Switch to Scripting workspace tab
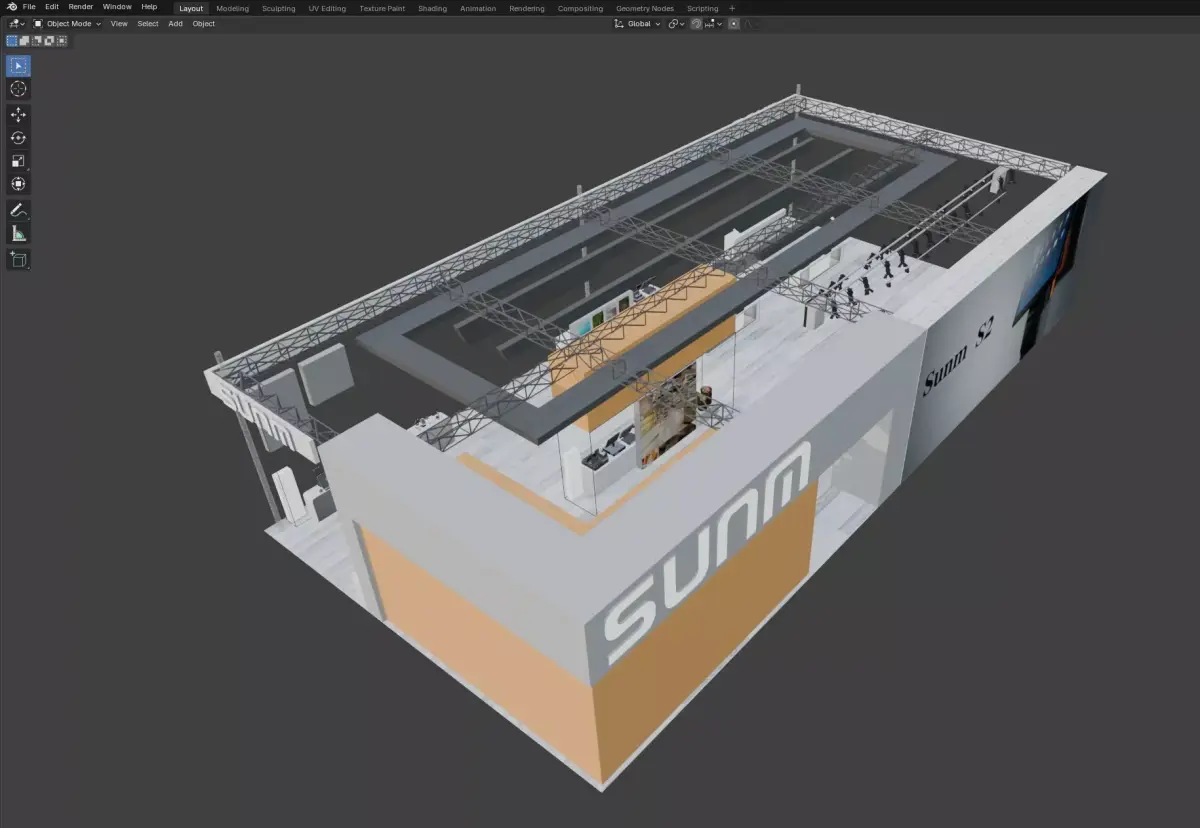 coord(702,8)
